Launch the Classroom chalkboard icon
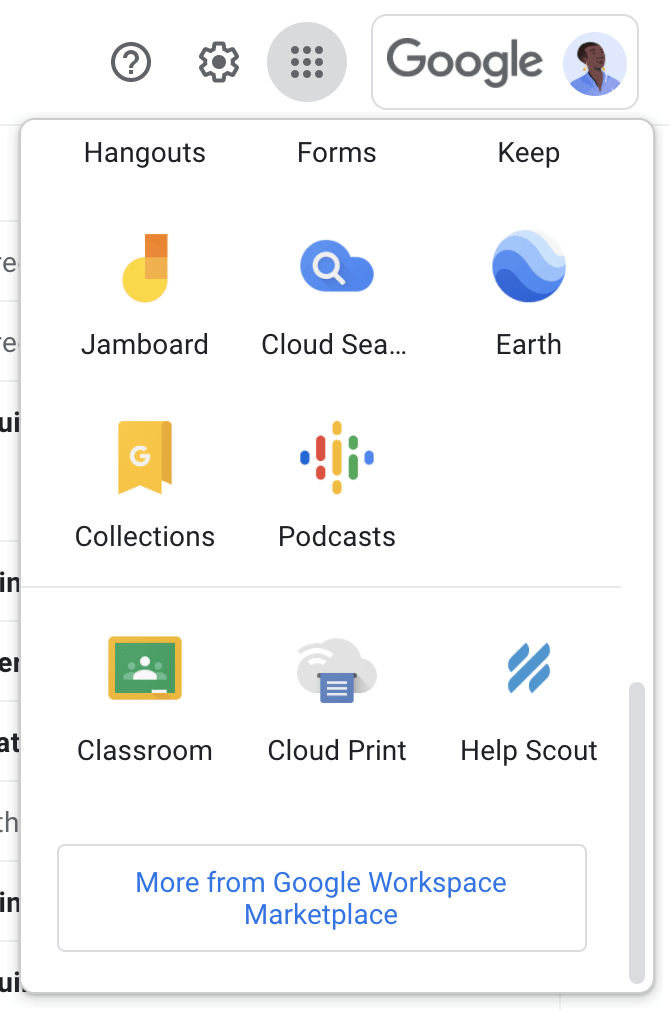 click(x=145, y=668)
